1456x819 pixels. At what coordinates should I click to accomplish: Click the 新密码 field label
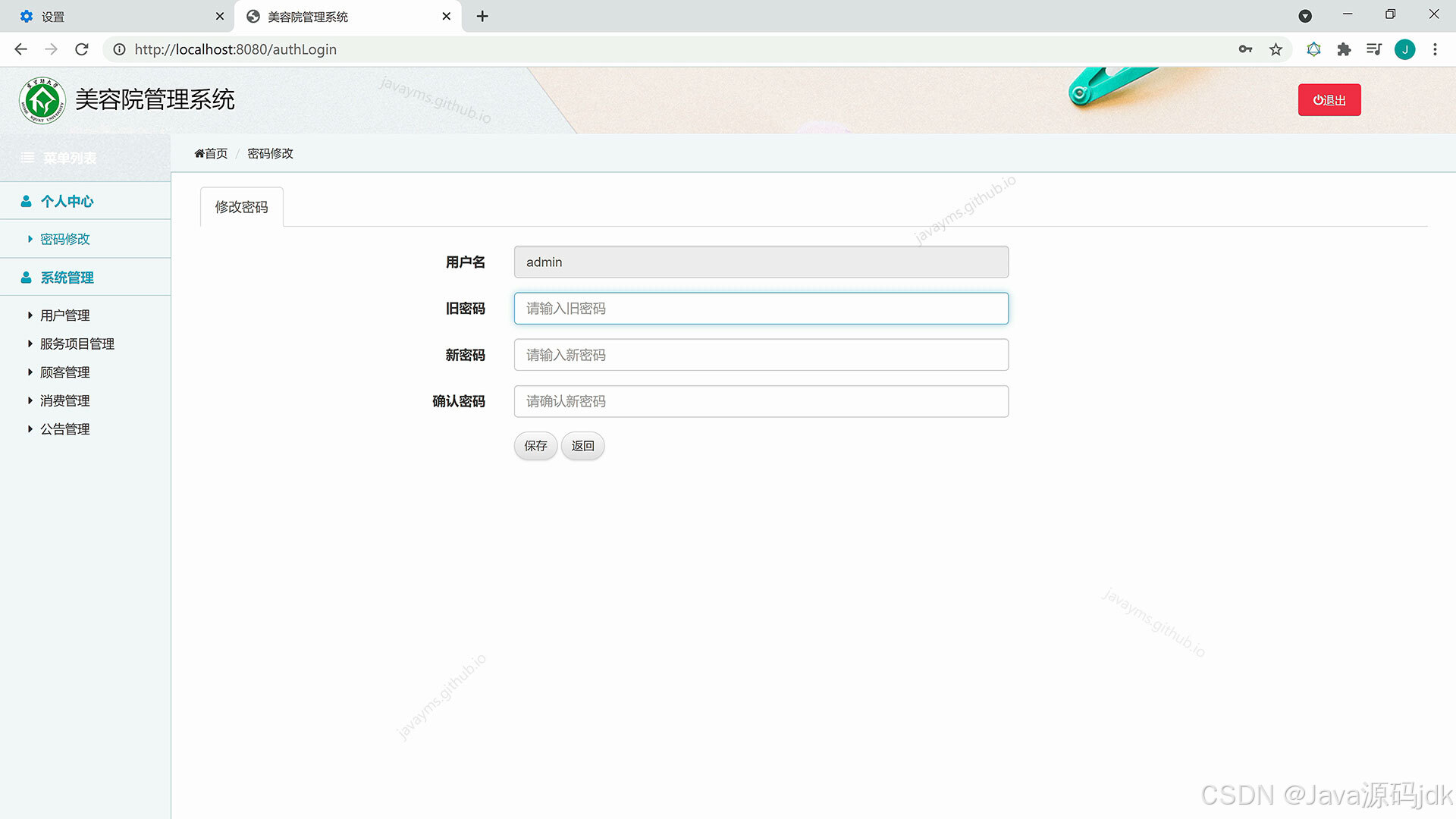click(465, 355)
